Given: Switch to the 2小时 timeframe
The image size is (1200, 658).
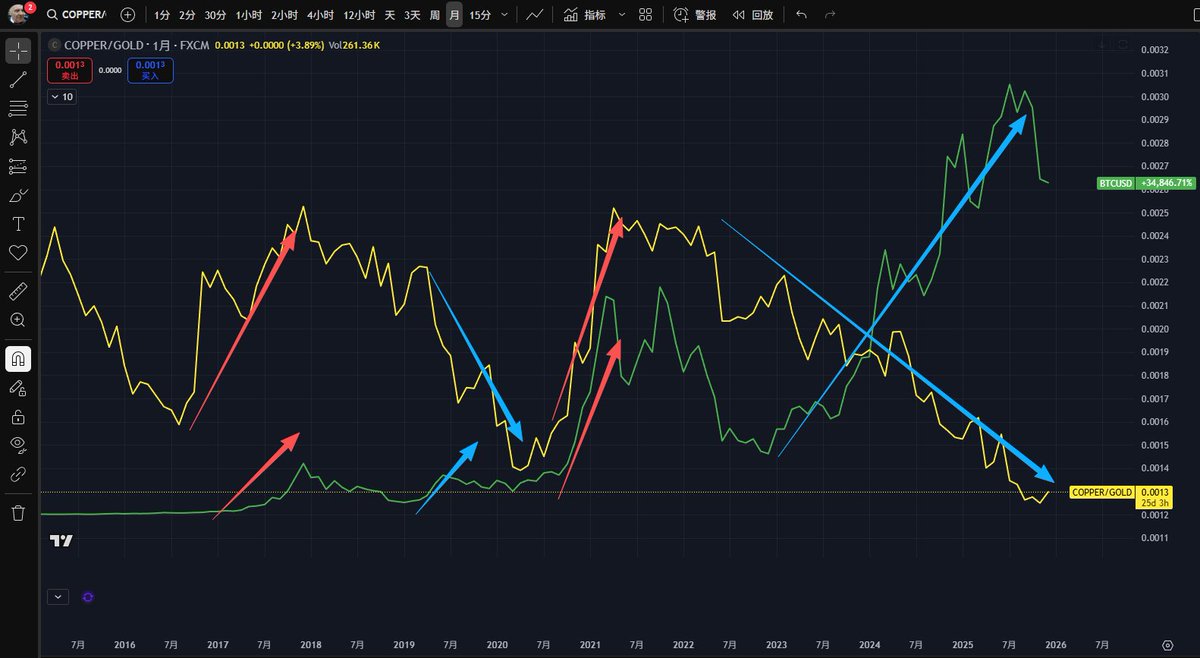Looking at the screenshot, I should point(285,15).
